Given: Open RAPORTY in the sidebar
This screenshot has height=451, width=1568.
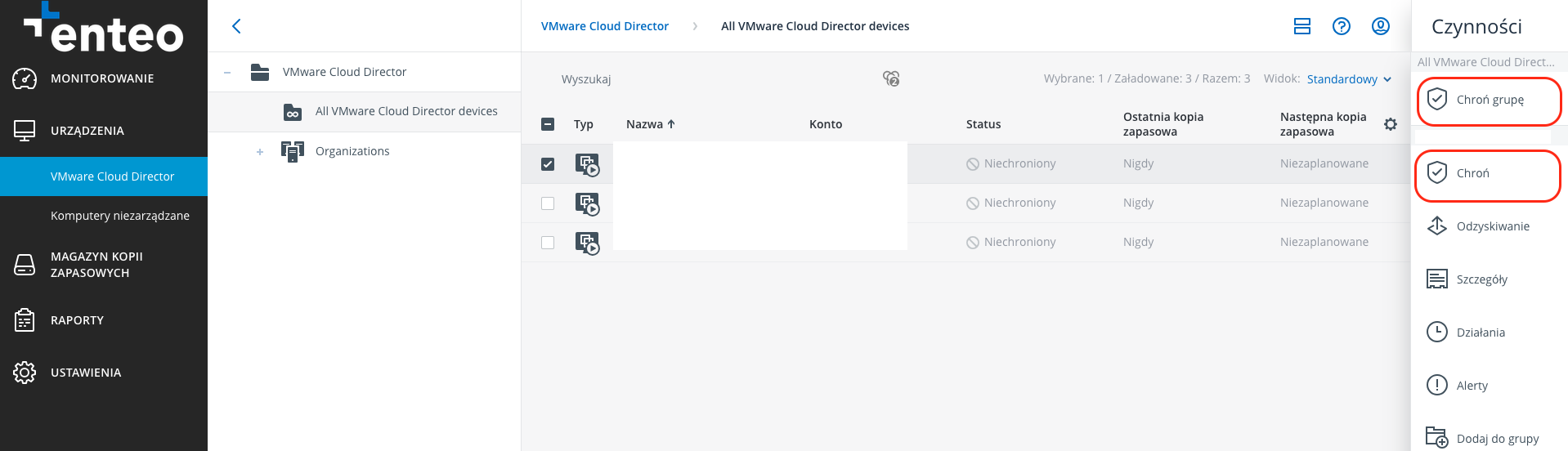Looking at the screenshot, I should (x=77, y=320).
